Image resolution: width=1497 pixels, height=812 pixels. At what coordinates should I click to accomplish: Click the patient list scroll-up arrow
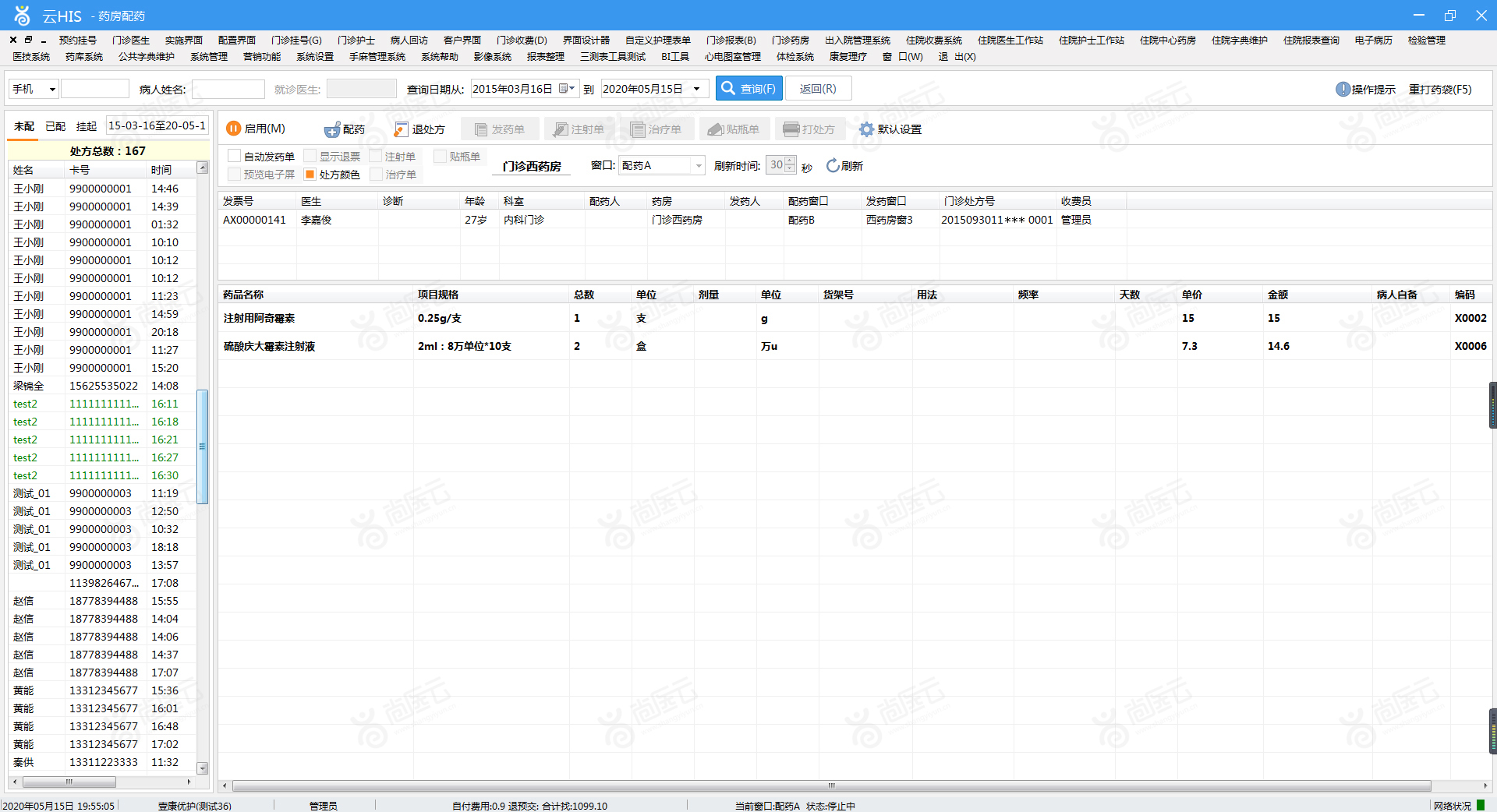point(203,168)
